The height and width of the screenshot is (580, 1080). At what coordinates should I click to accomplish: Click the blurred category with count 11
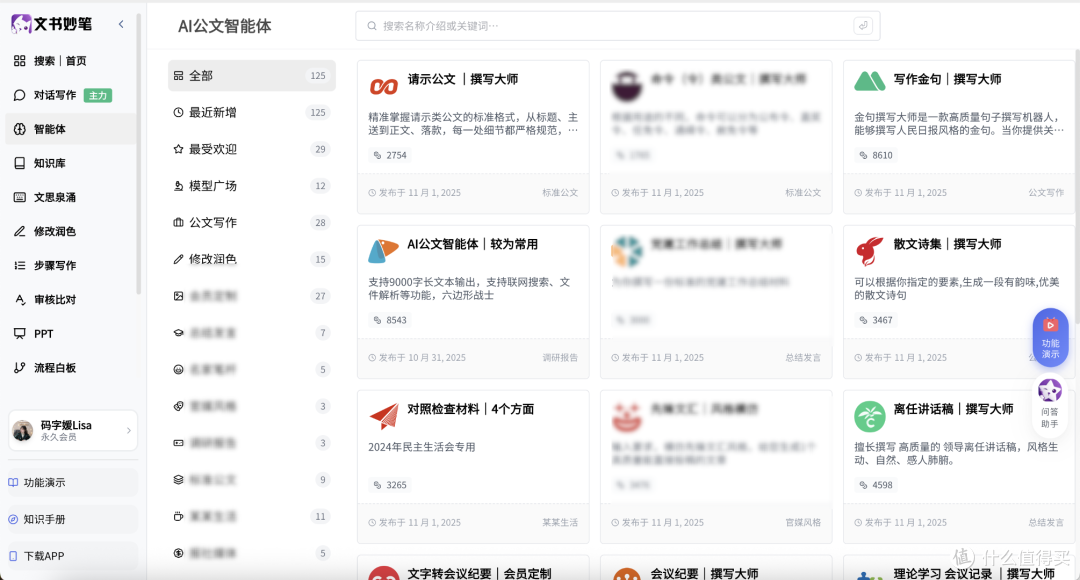coord(251,517)
